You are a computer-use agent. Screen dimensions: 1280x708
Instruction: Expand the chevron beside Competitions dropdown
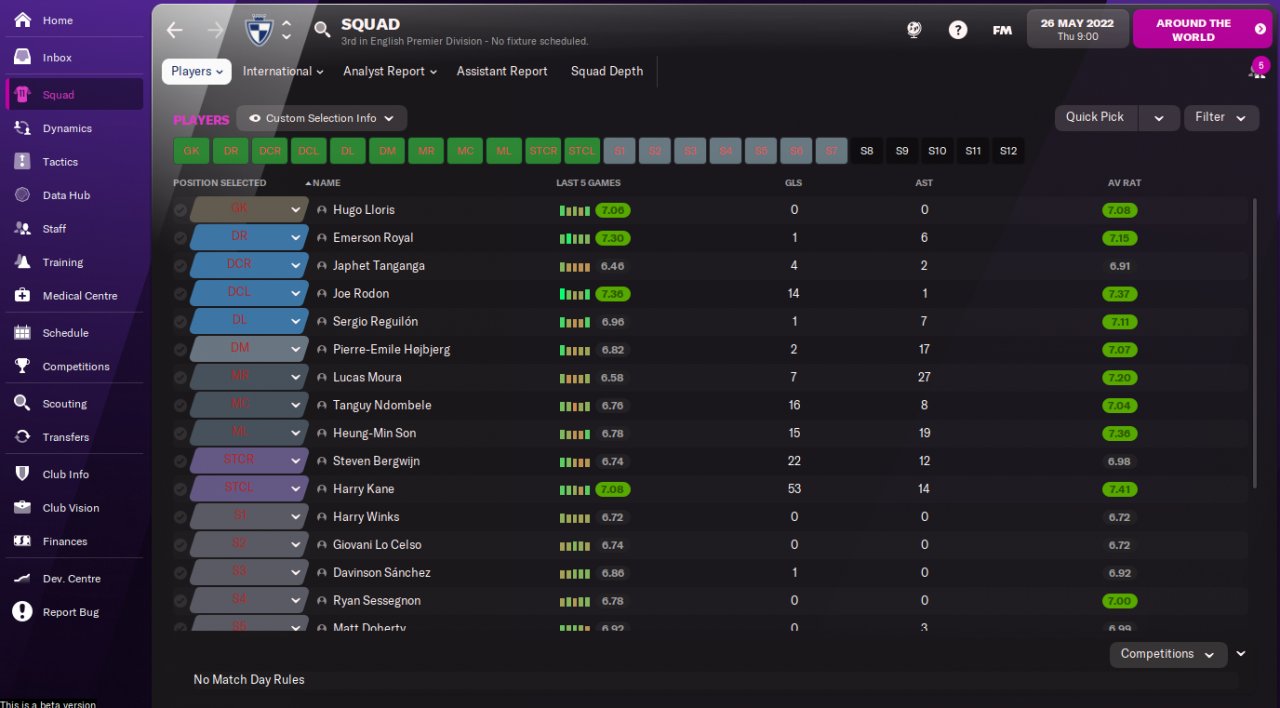1241,654
